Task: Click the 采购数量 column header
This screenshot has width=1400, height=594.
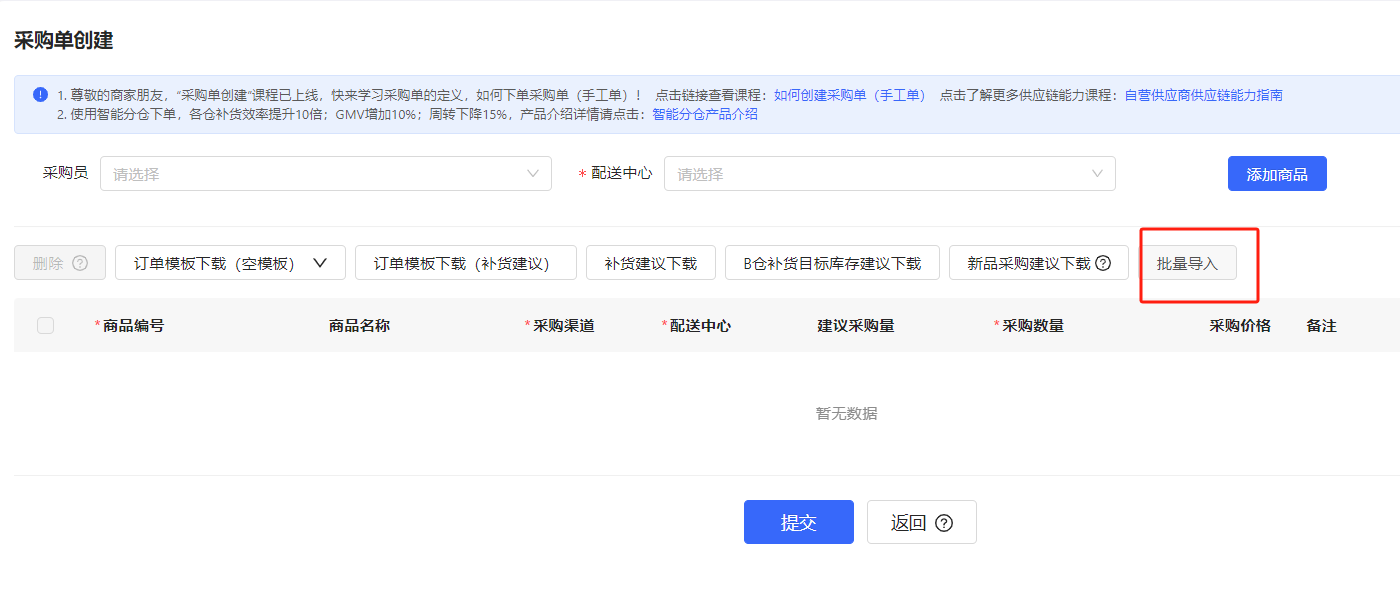Action: tap(1032, 326)
